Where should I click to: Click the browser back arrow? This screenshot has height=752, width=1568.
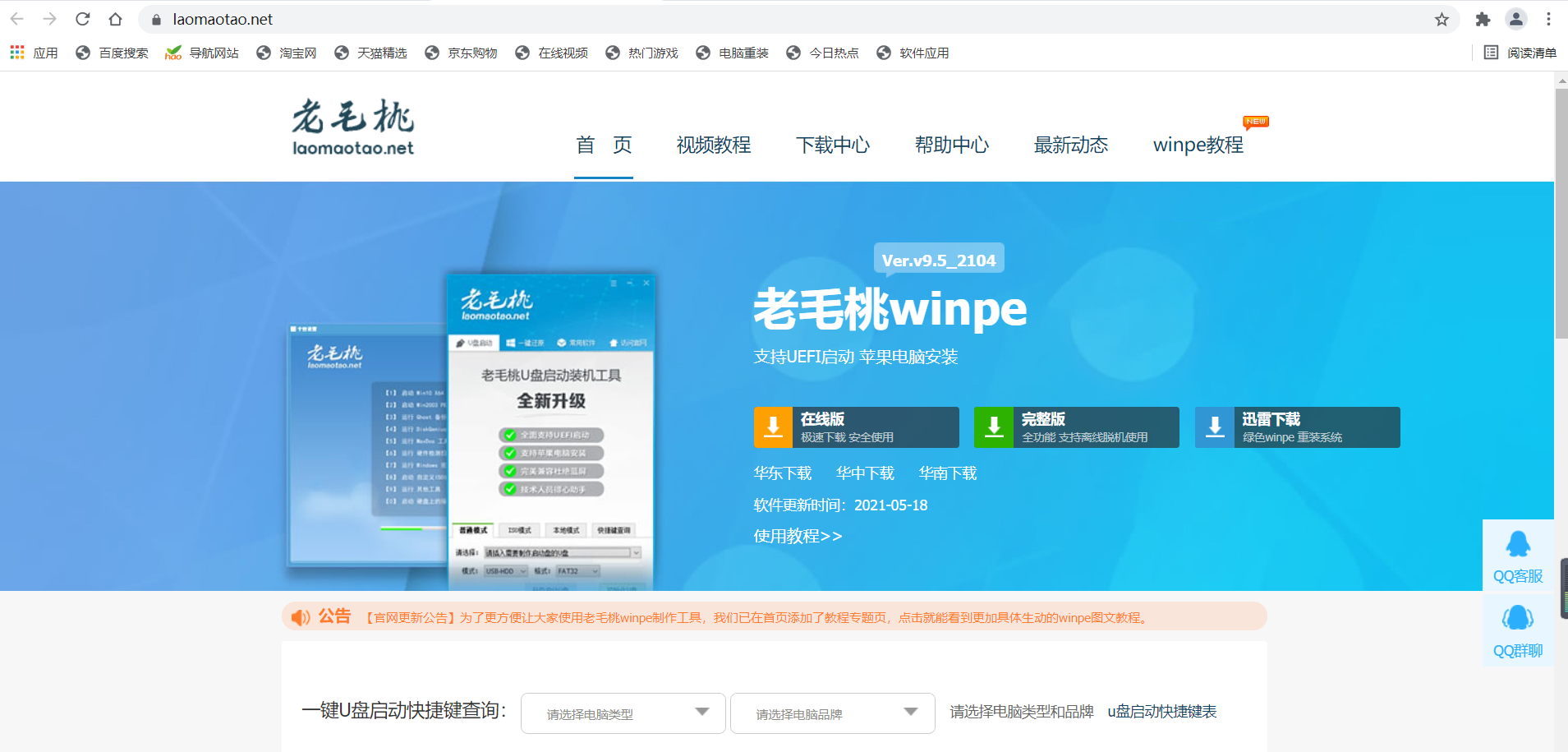[17, 19]
